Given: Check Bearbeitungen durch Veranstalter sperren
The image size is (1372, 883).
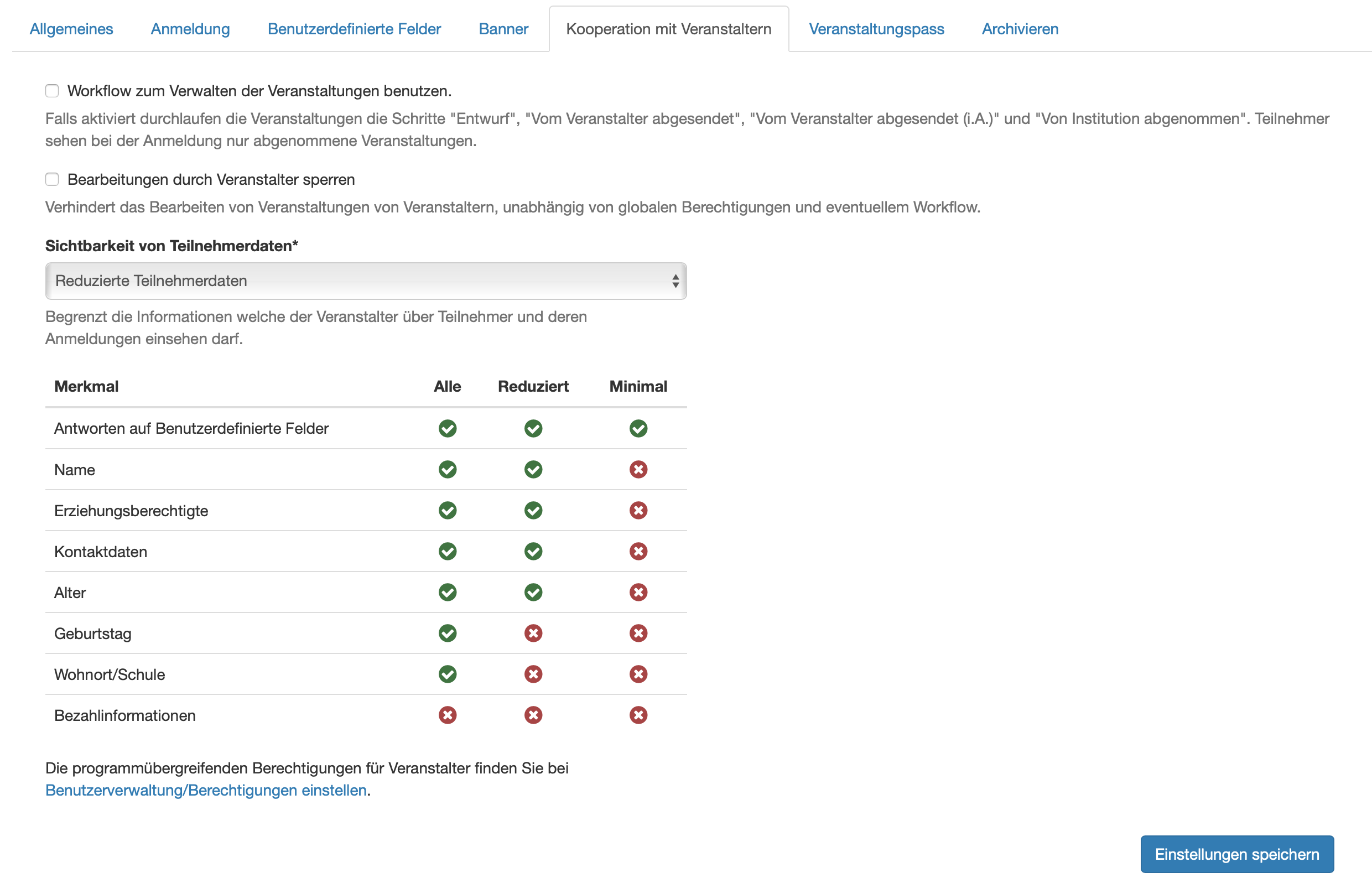Looking at the screenshot, I should pos(52,179).
